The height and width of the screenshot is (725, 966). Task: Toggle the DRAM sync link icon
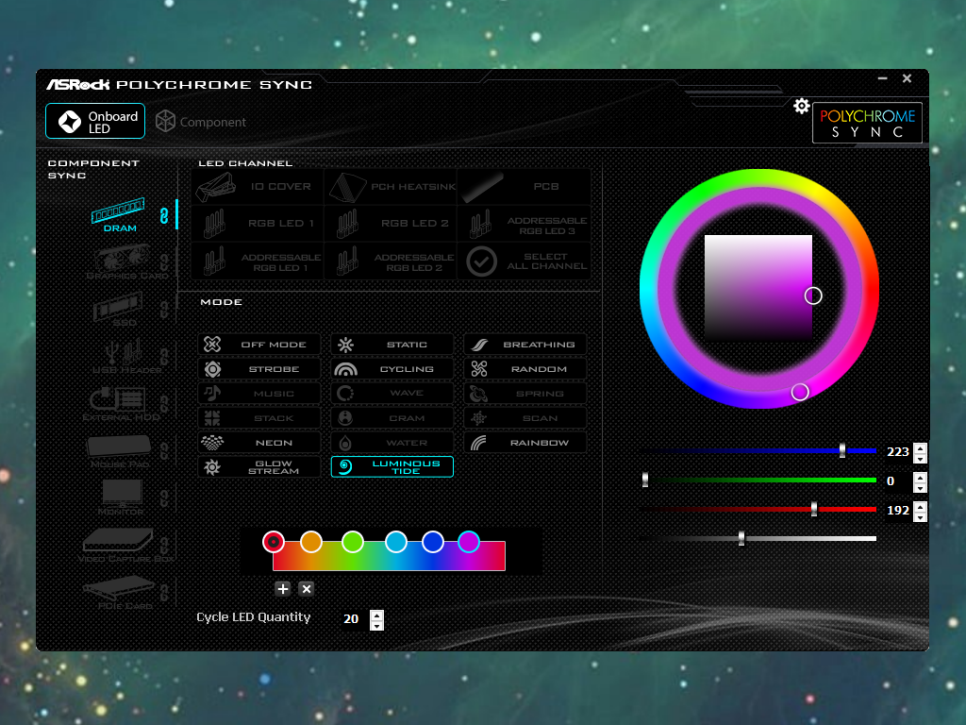point(164,216)
